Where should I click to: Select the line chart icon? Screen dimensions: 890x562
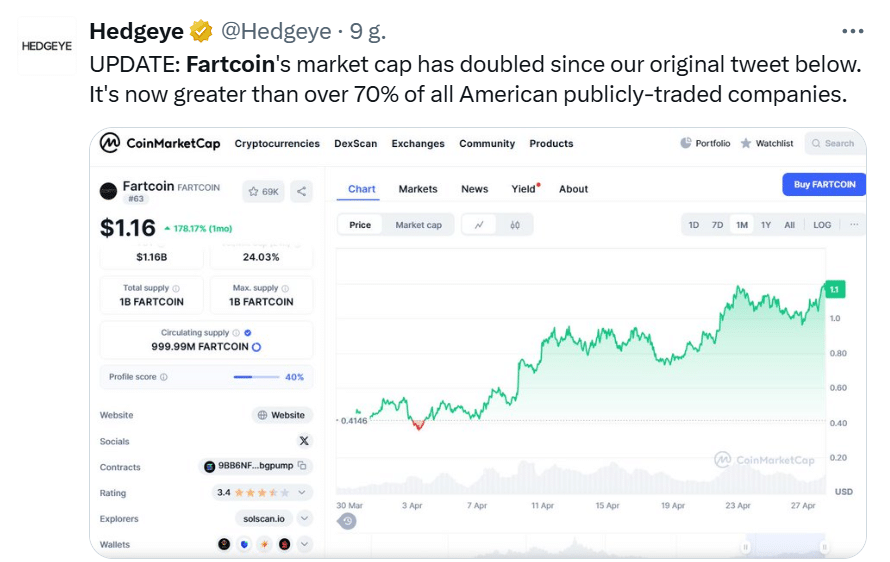tap(479, 225)
